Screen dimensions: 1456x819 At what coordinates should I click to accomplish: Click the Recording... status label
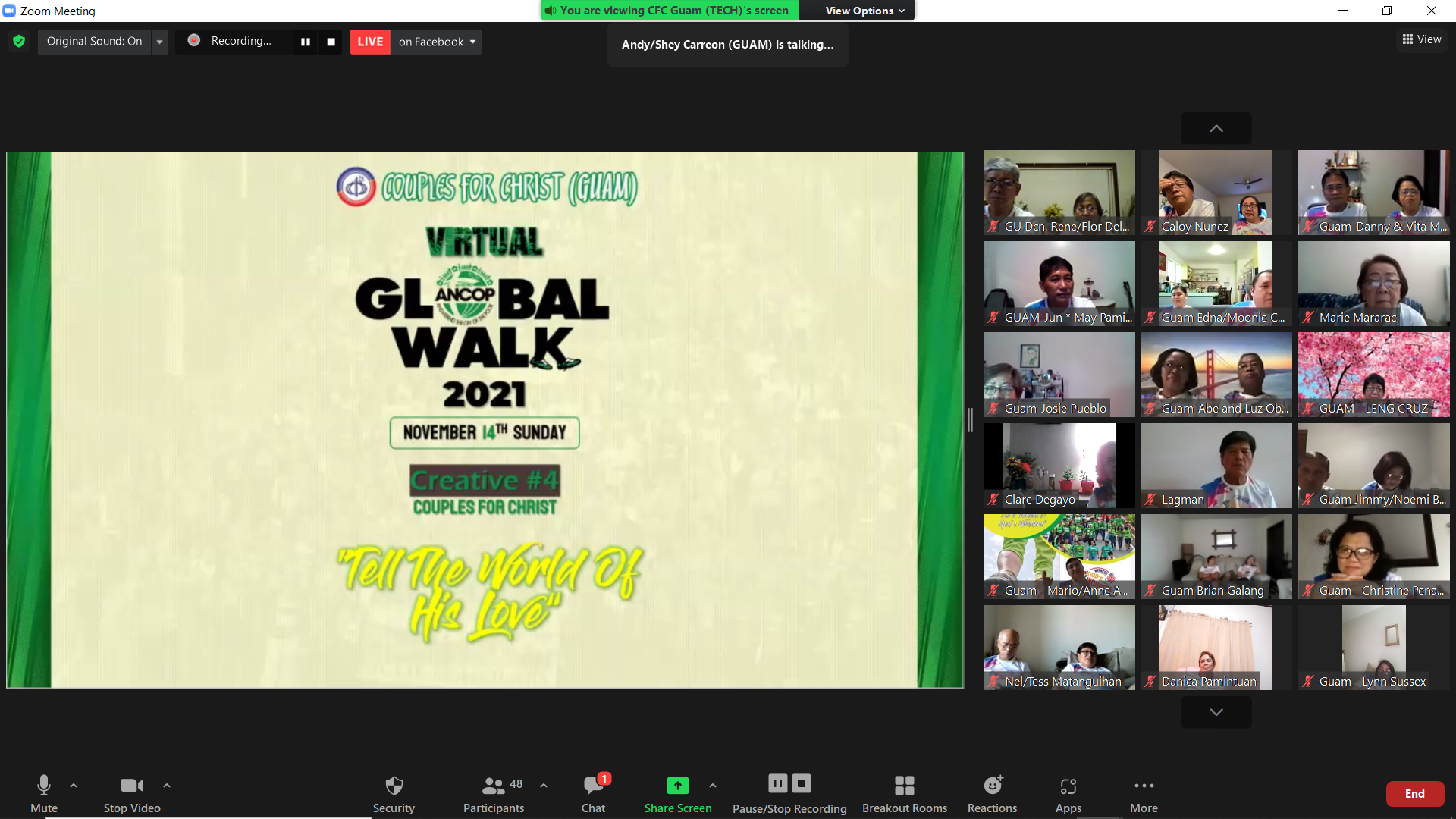click(241, 41)
